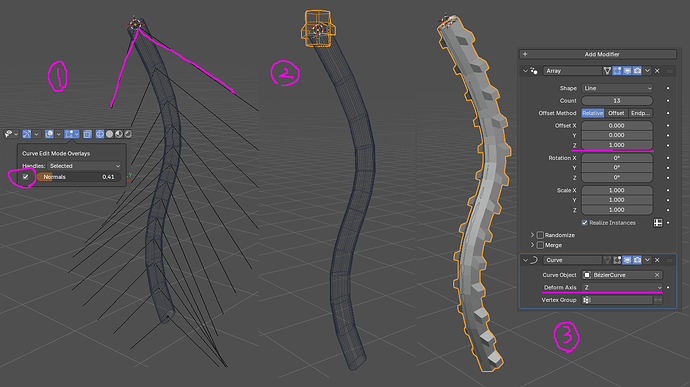Viewport: 690px width, 387px height.
Task: Open the Handles Selected dropdown
Action: click(84, 166)
